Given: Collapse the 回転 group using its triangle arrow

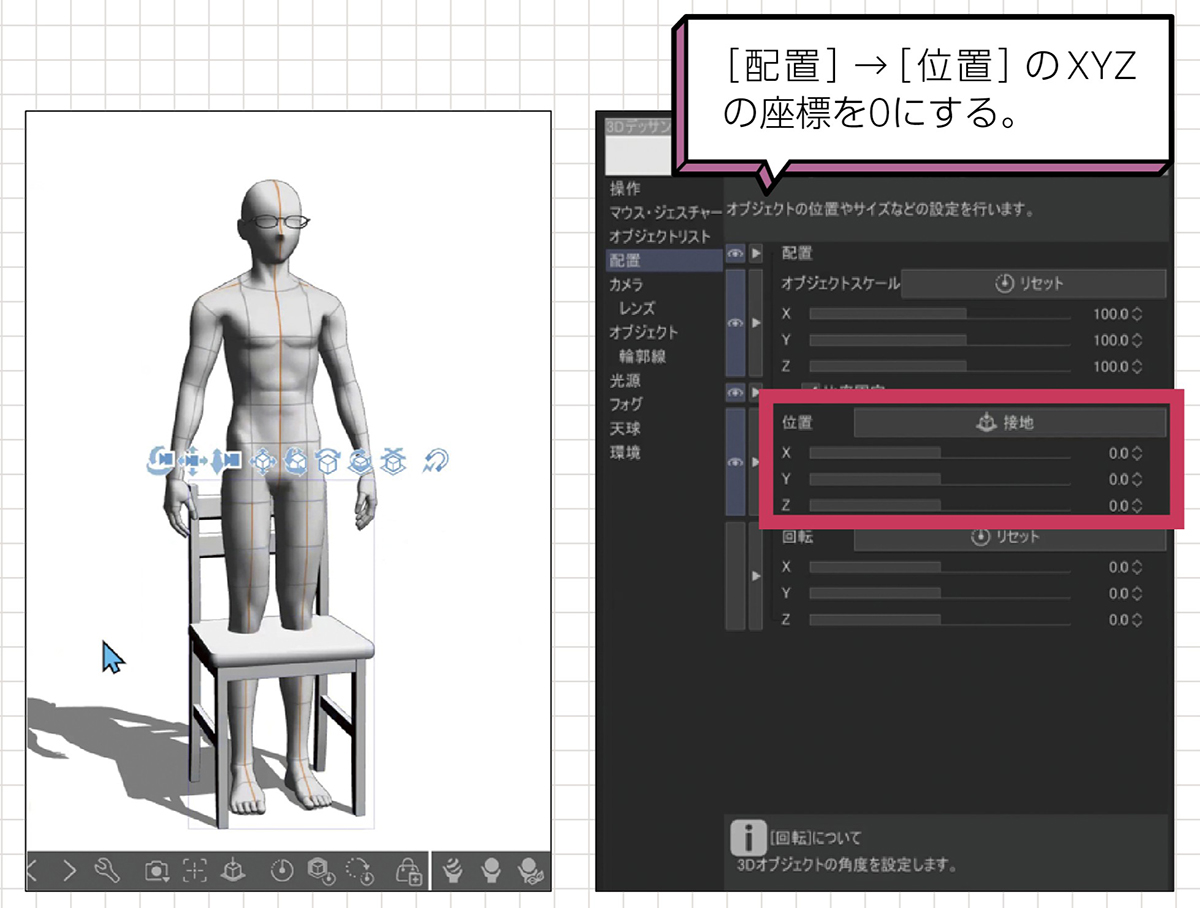Looking at the screenshot, I should (756, 576).
